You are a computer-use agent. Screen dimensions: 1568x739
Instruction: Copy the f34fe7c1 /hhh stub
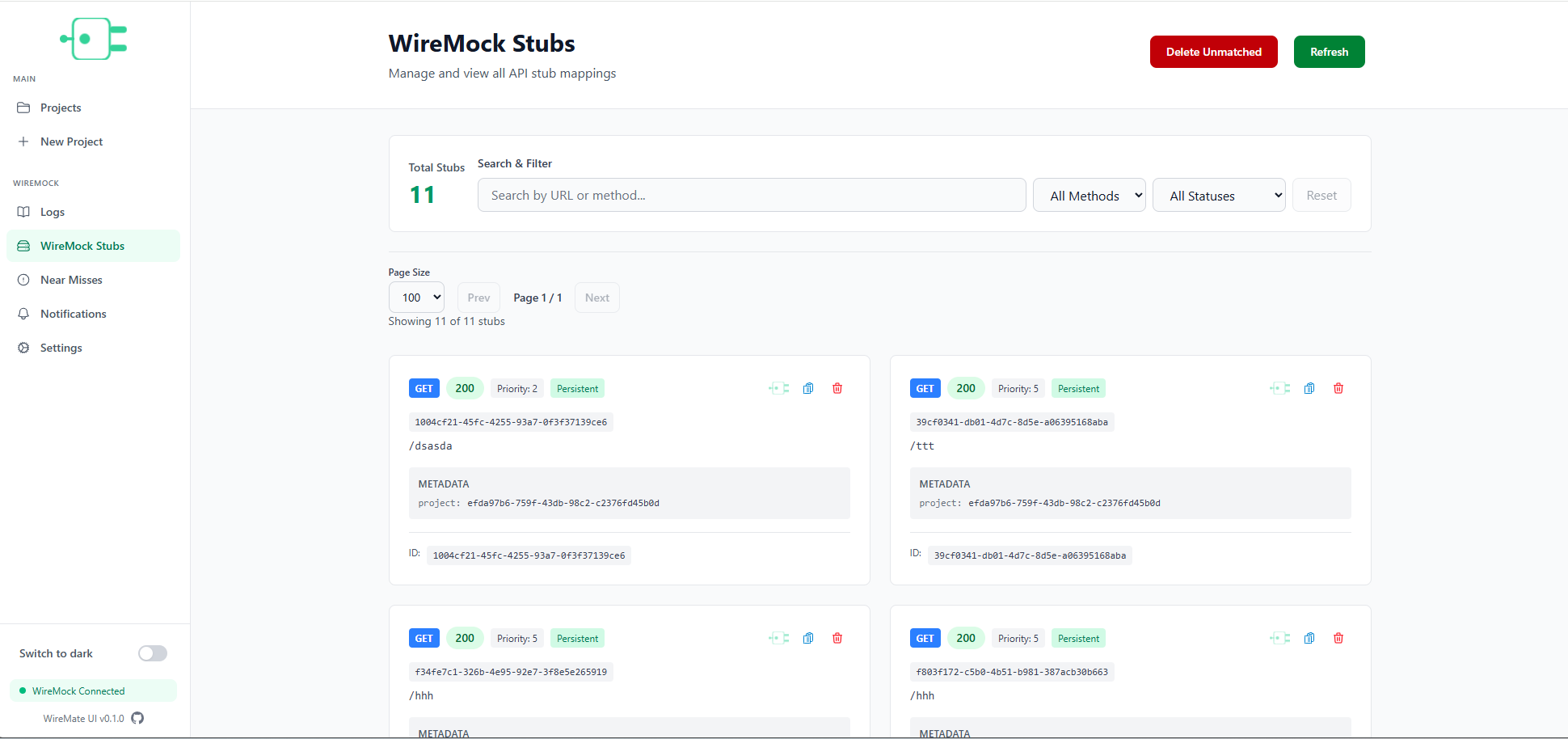[x=808, y=638]
